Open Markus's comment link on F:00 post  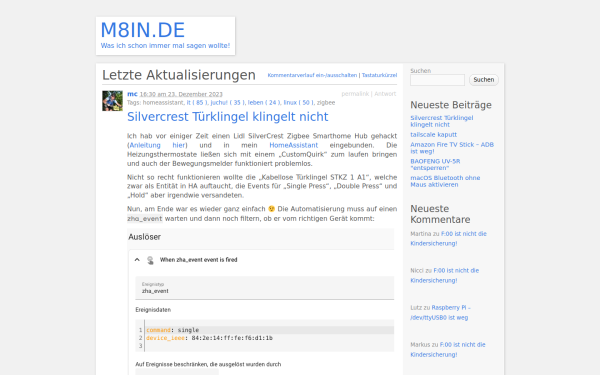coord(448,349)
